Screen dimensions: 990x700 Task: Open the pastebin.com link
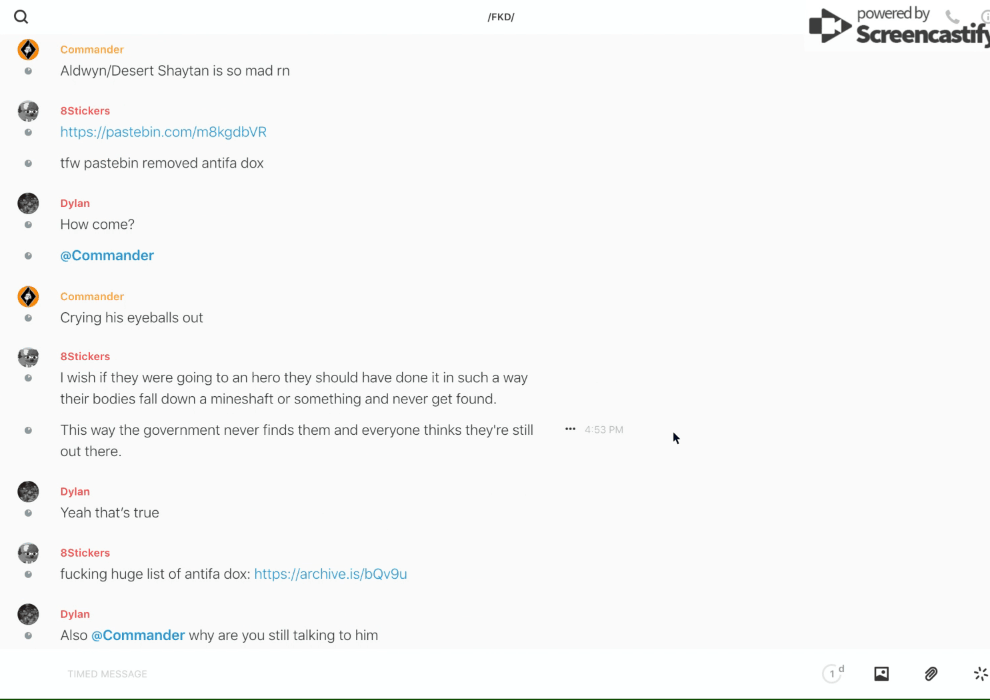point(163,132)
